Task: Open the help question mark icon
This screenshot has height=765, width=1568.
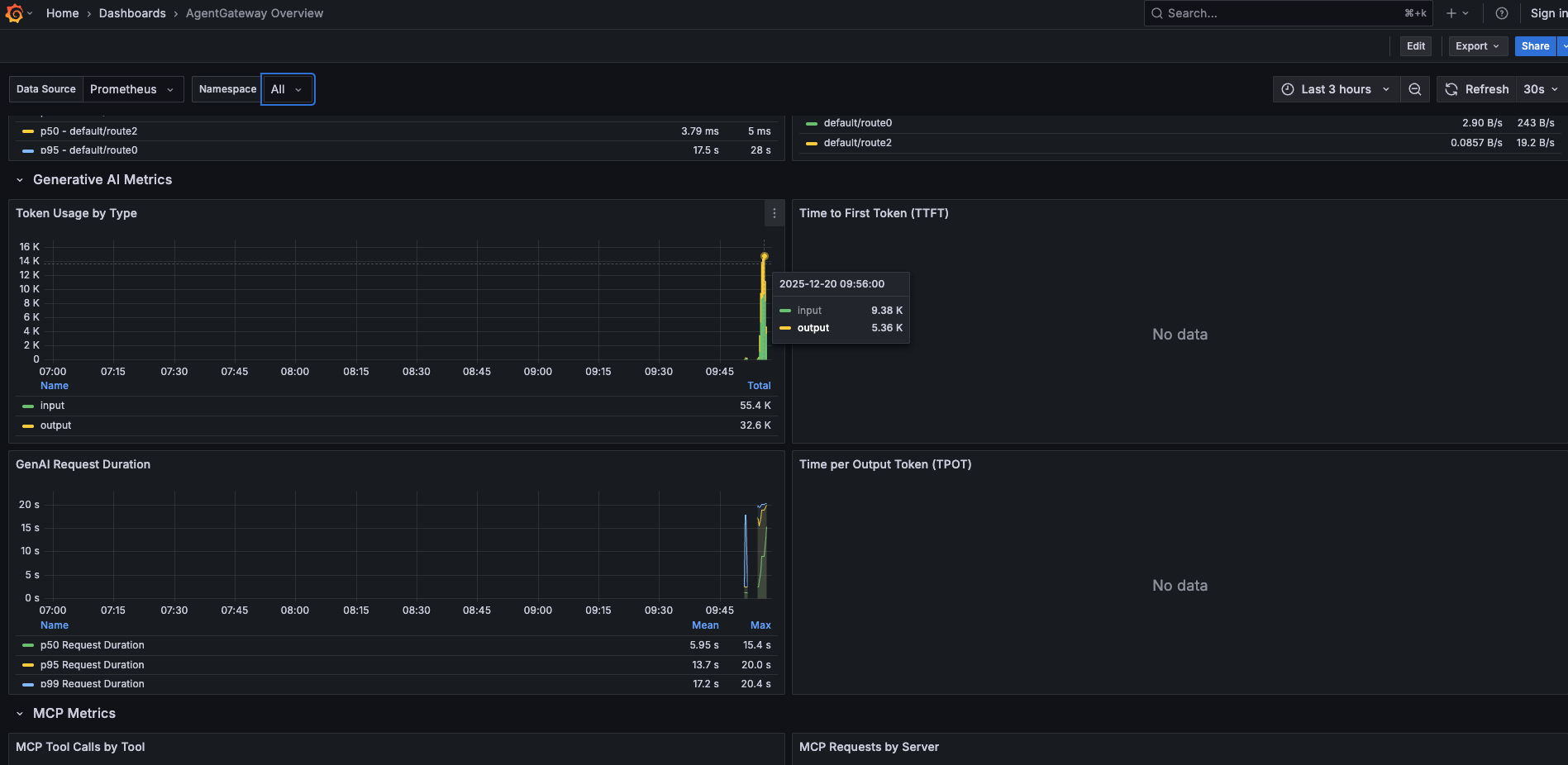Action: (x=1502, y=13)
